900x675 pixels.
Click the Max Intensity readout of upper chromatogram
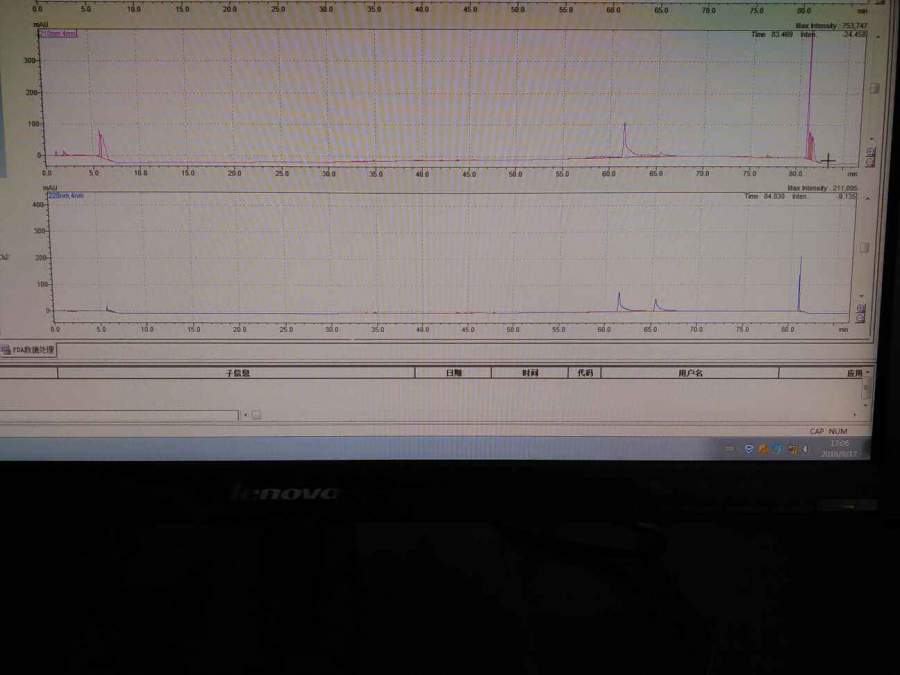point(831,26)
